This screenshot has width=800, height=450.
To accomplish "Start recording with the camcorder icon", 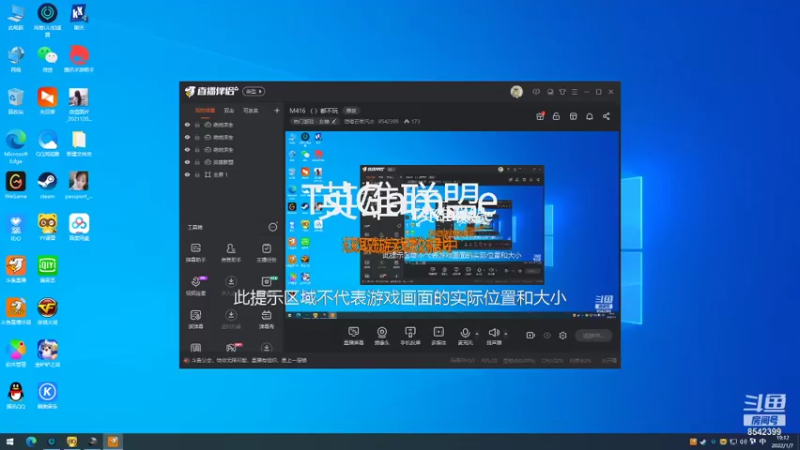I will [x=531, y=335].
